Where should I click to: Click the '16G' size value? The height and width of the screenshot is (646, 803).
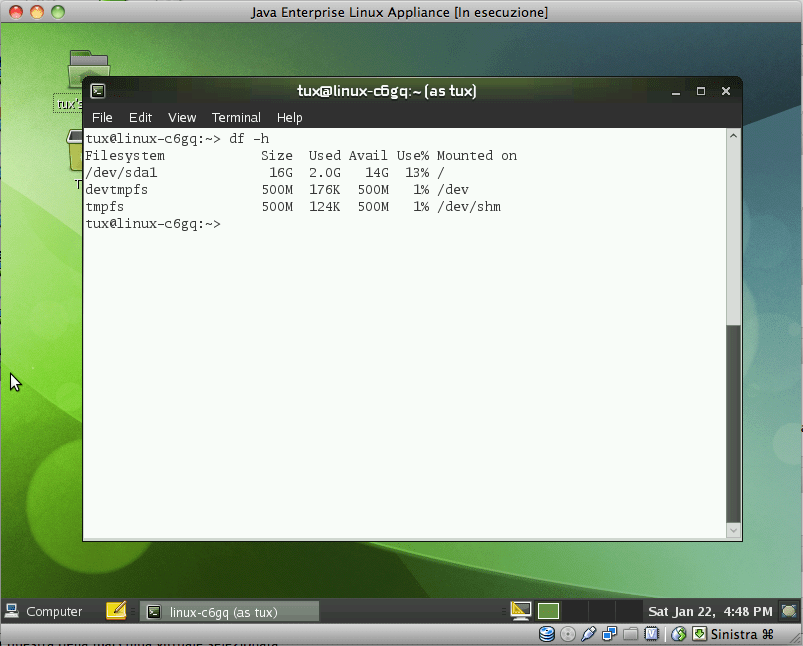281,173
